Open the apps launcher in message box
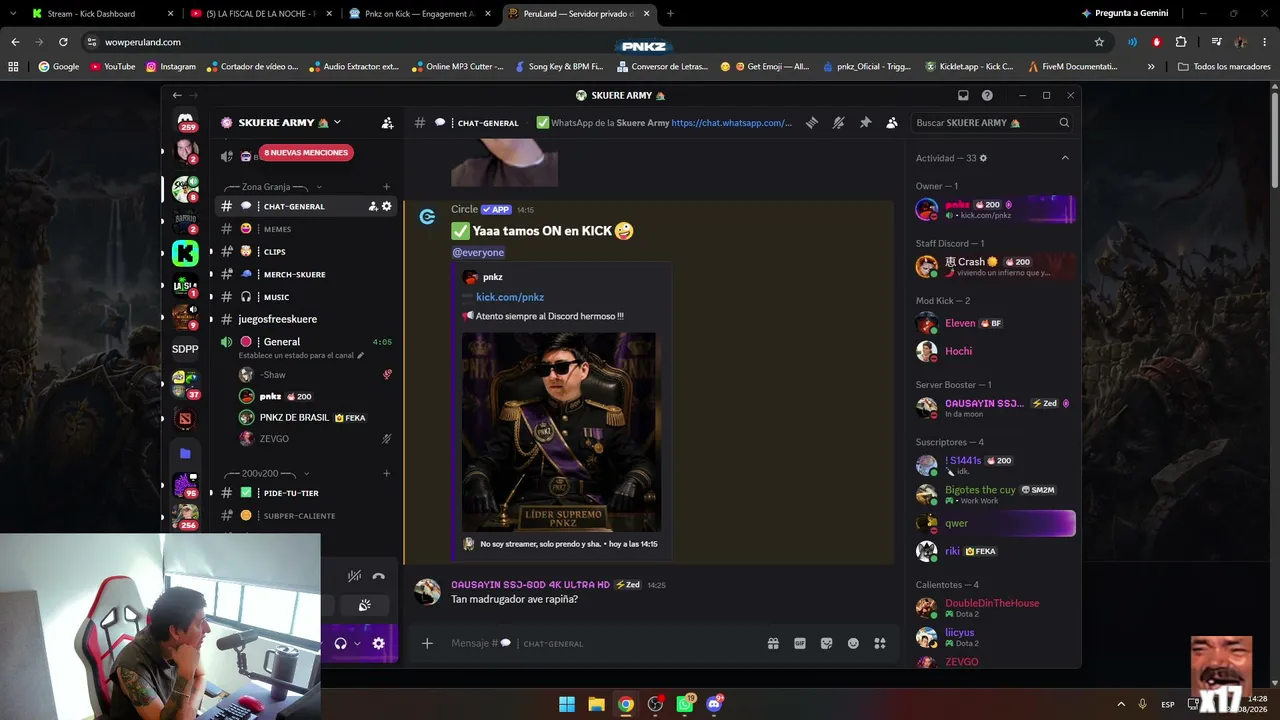This screenshot has height=720, width=1280. click(x=880, y=643)
